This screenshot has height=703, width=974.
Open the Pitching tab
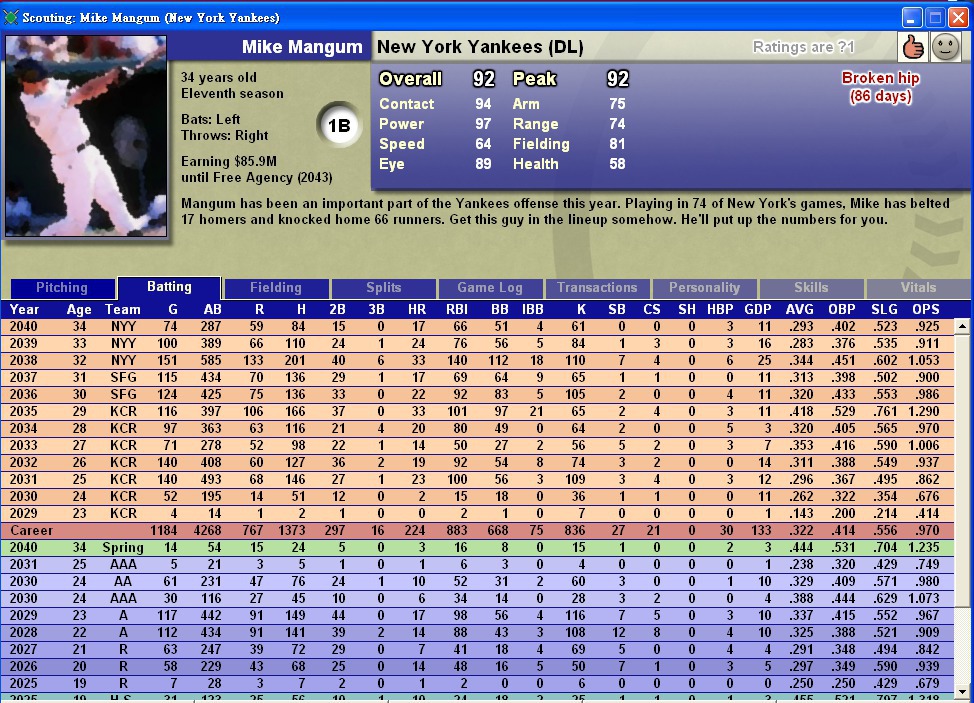[62, 288]
